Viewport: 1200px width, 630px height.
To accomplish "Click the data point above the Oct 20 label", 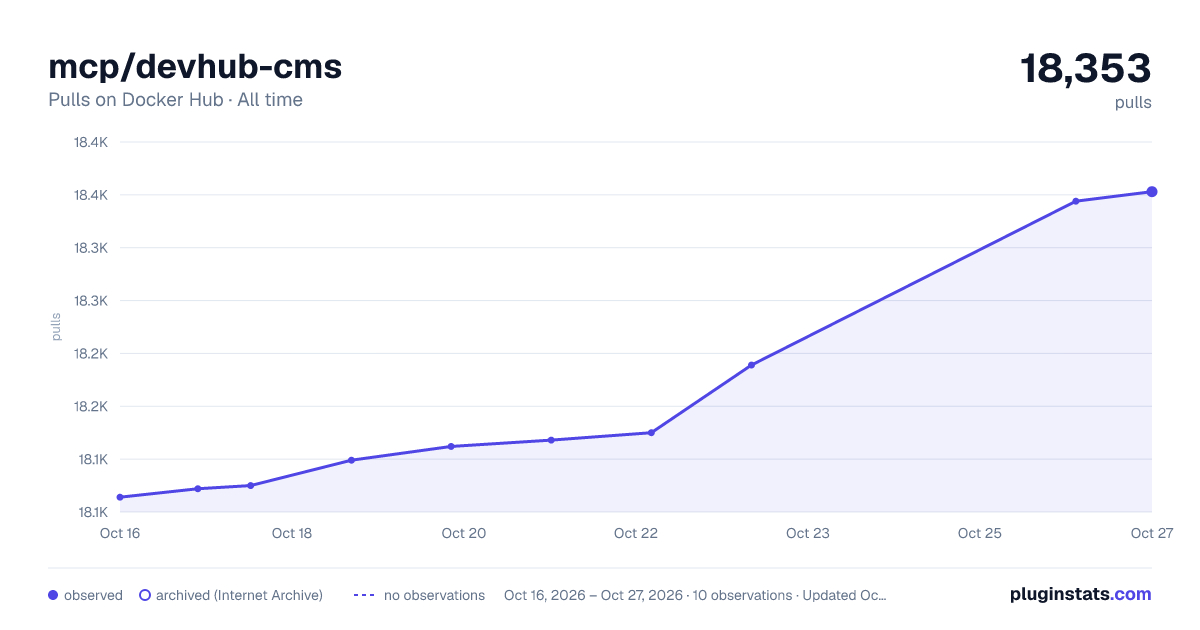I will click(x=451, y=446).
